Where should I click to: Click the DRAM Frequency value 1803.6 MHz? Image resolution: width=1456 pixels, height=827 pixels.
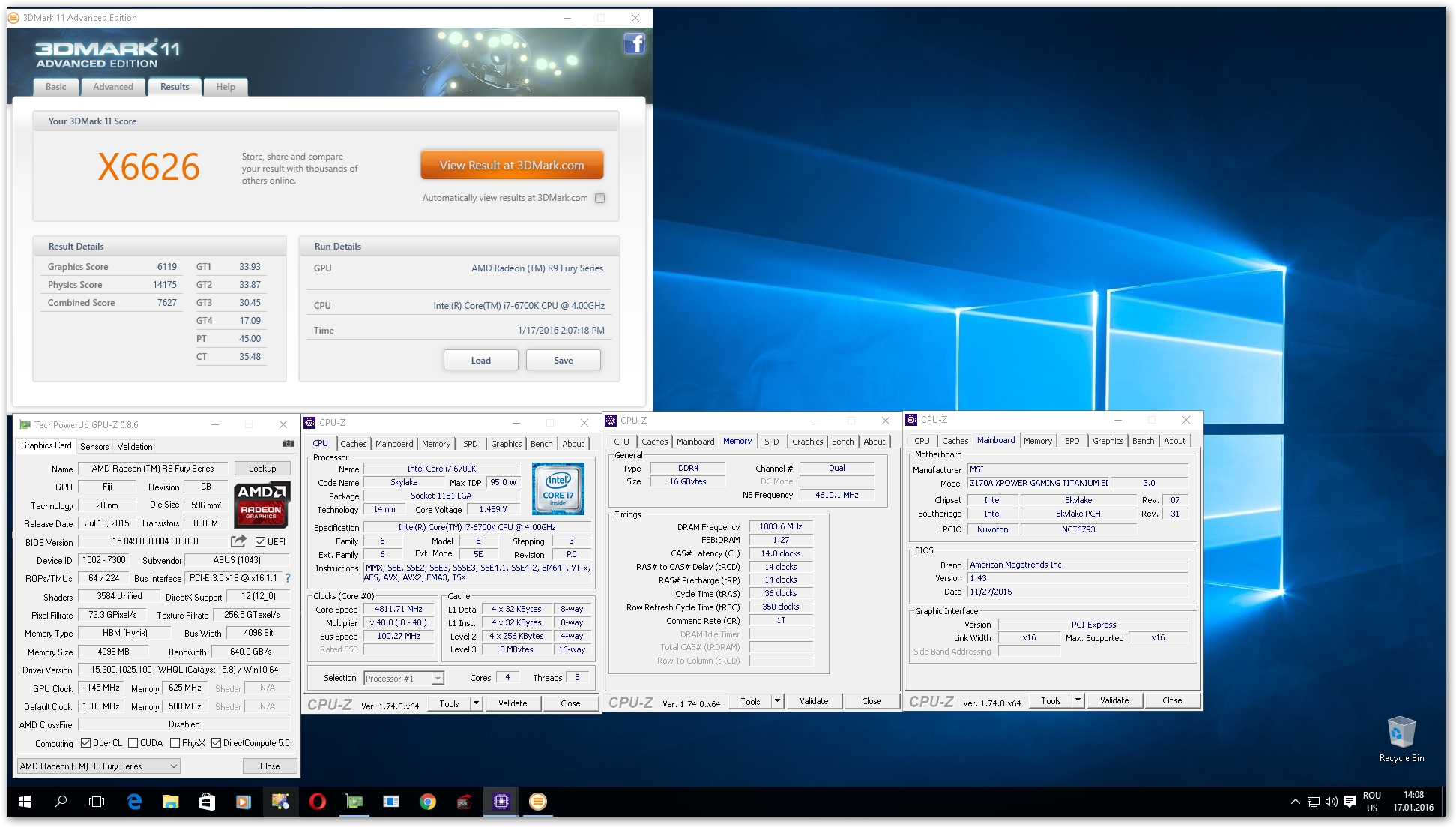tap(781, 526)
